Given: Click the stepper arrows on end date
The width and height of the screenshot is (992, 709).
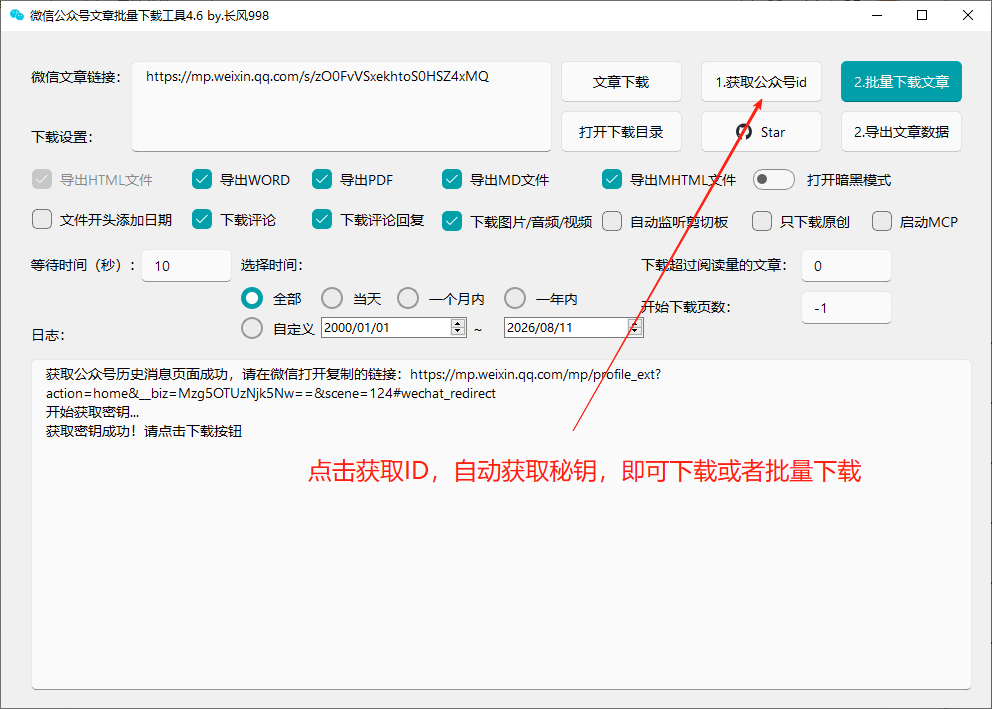Looking at the screenshot, I should 635,328.
